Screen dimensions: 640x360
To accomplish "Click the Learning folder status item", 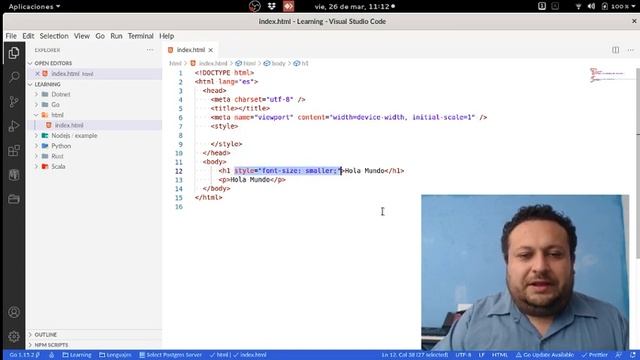I will 77,355.
